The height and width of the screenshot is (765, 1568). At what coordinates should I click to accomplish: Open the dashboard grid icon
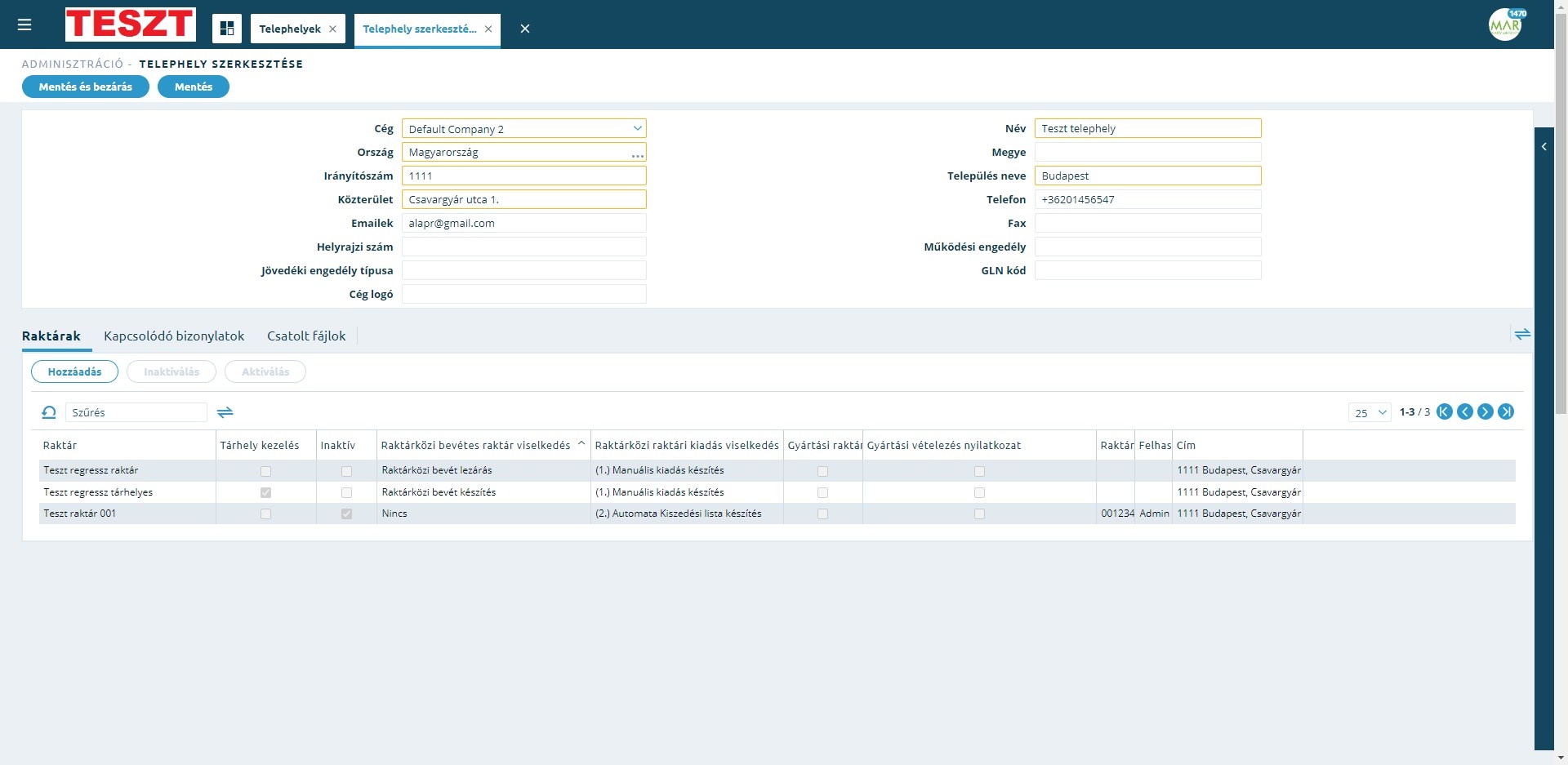227,29
